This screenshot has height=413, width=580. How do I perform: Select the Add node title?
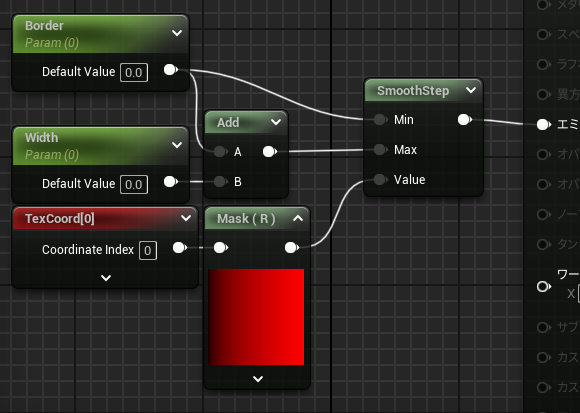(228, 122)
